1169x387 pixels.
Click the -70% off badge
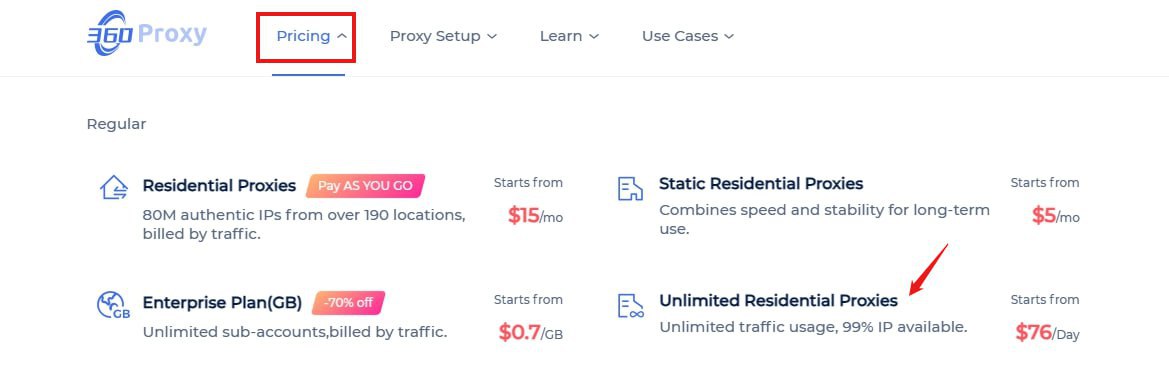pos(348,303)
